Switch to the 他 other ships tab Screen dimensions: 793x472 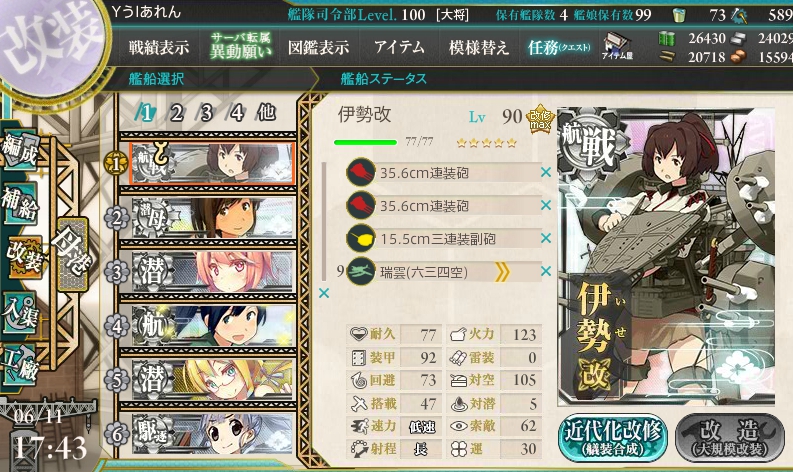pos(266,112)
